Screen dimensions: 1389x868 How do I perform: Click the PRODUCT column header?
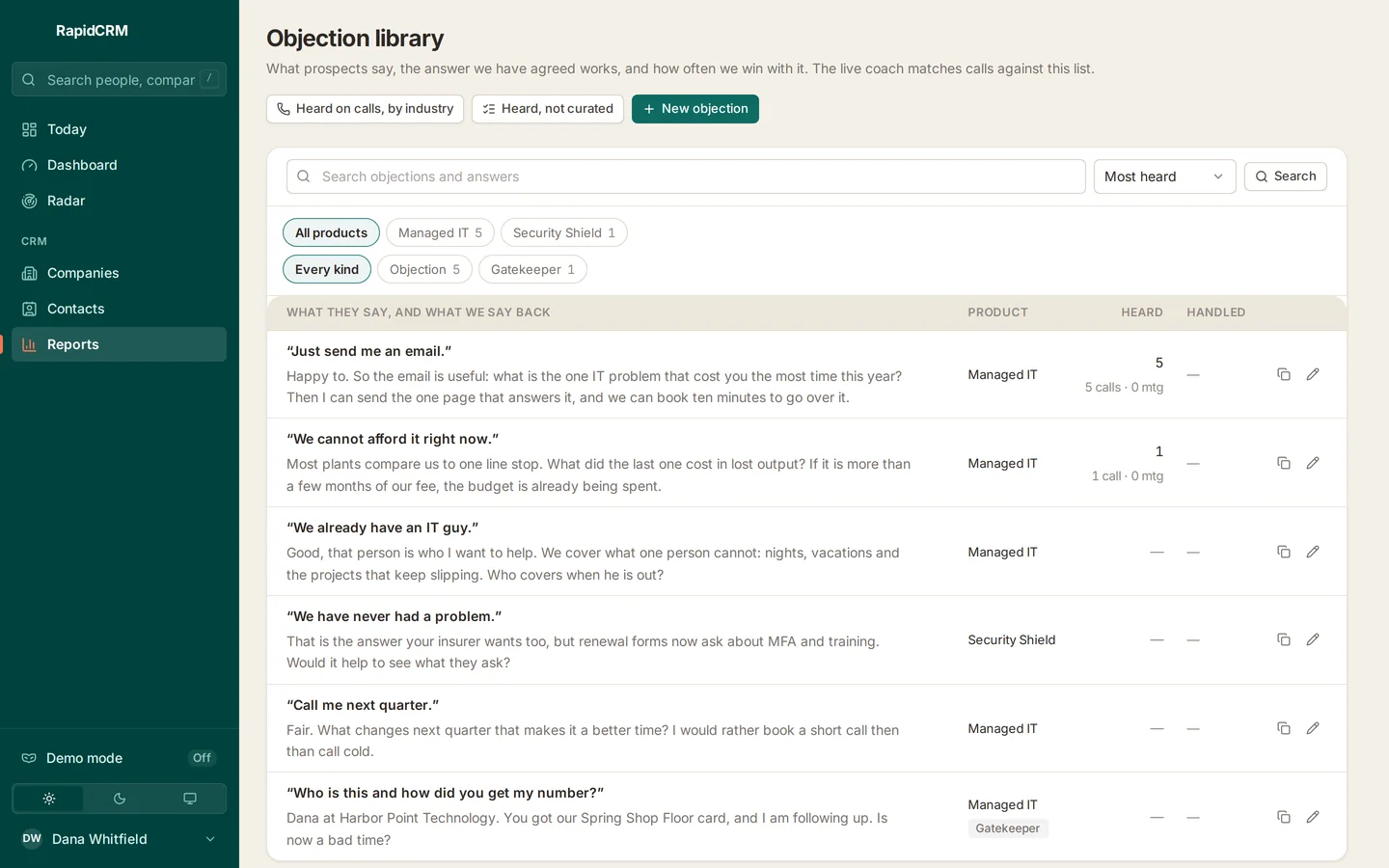[998, 312]
